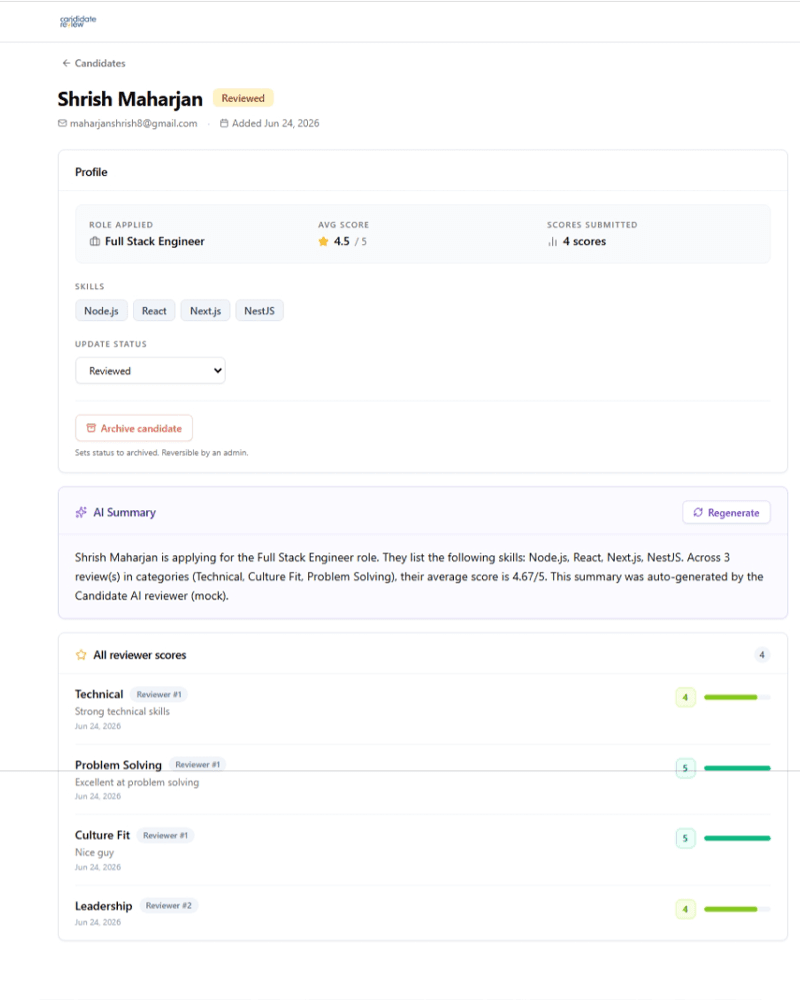Select the Node.js skill tag
Screen dimensions: 800x1000
(x=101, y=311)
